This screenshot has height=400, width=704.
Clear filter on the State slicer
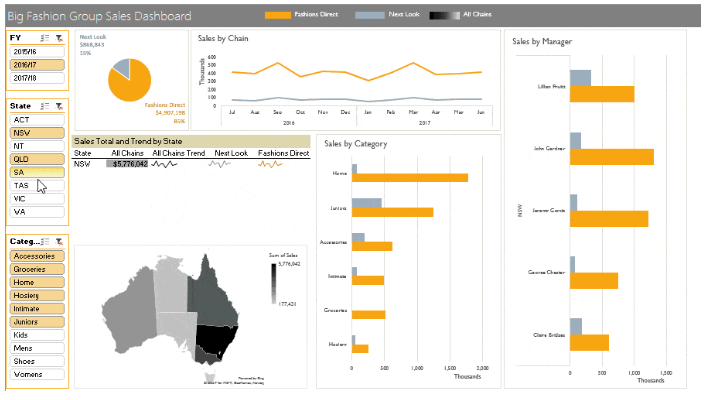coord(59,106)
